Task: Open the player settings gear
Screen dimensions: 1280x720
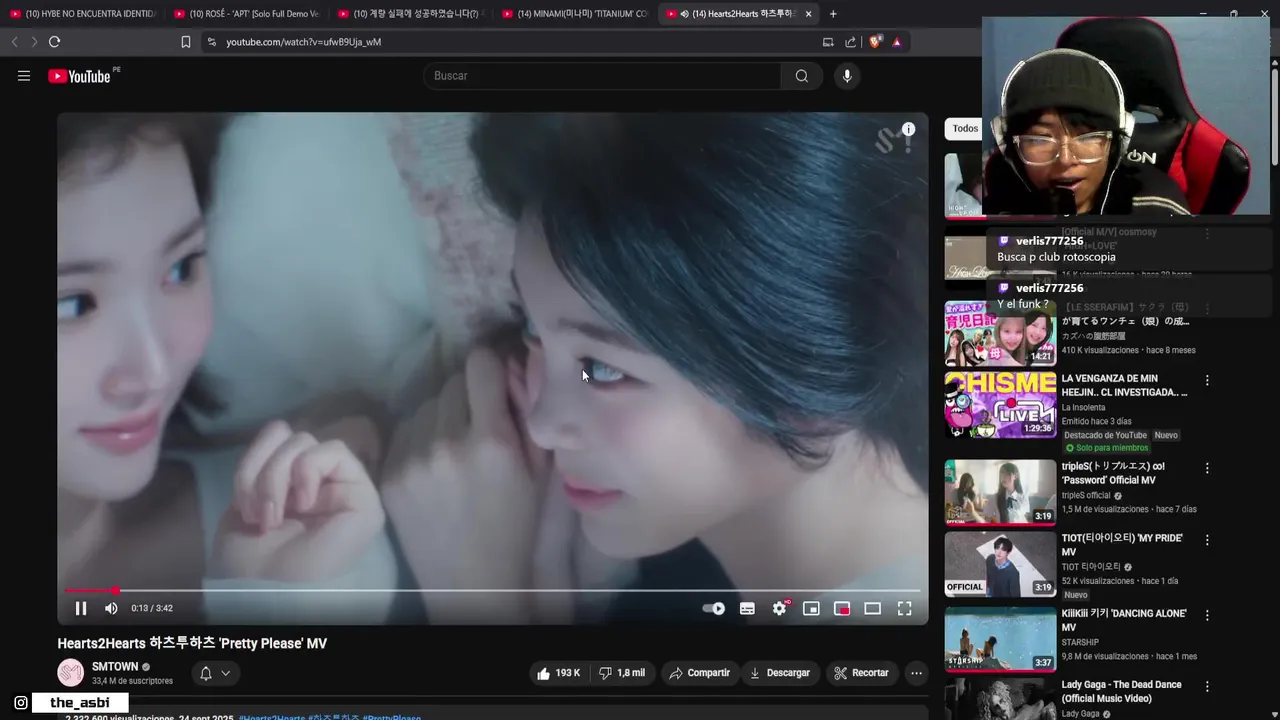Action: click(x=780, y=608)
